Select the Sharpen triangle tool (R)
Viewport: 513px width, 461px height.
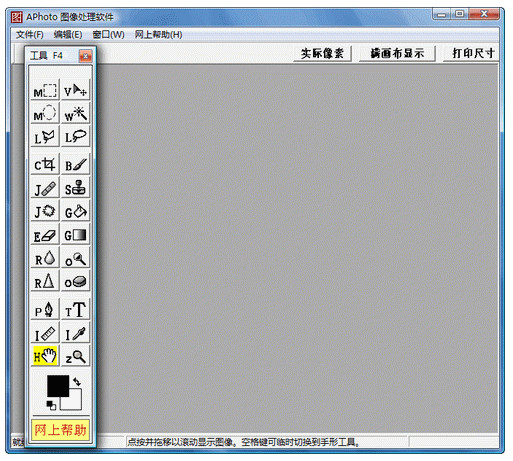coord(45,281)
